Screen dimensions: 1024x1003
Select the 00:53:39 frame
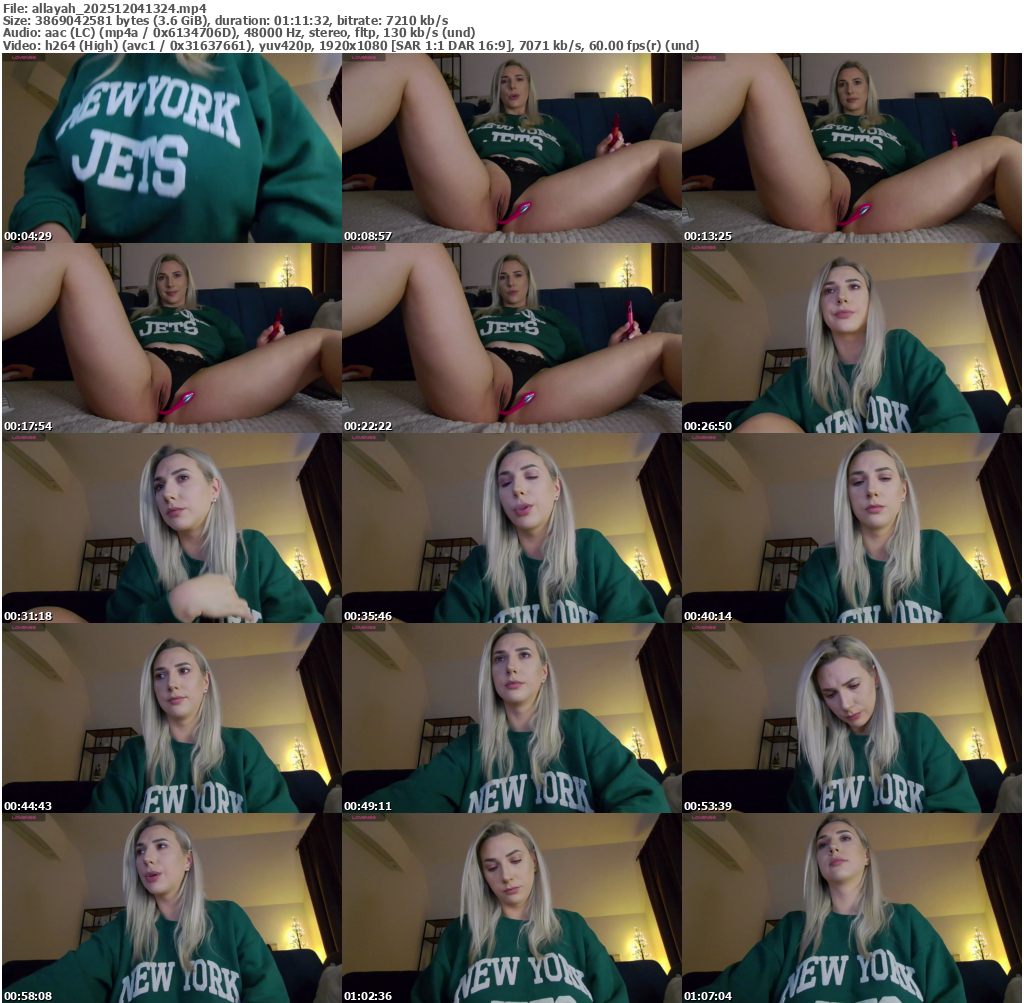(852, 718)
